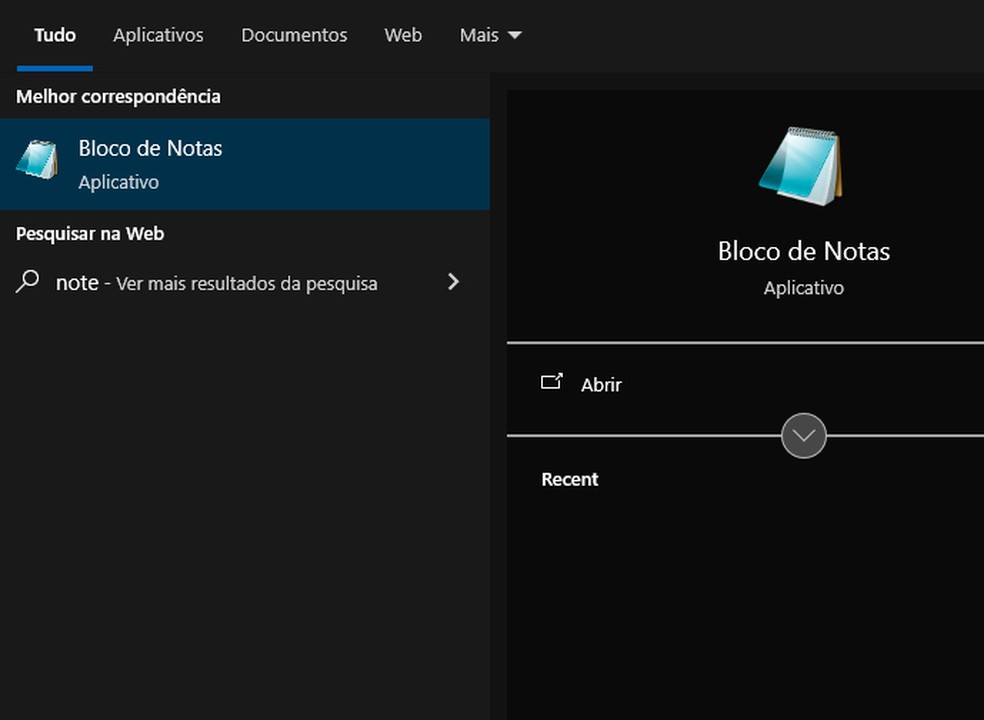Screen dimensions: 984x720
Task: Switch to the Tudo tab
Action: pyautogui.click(x=55, y=35)
